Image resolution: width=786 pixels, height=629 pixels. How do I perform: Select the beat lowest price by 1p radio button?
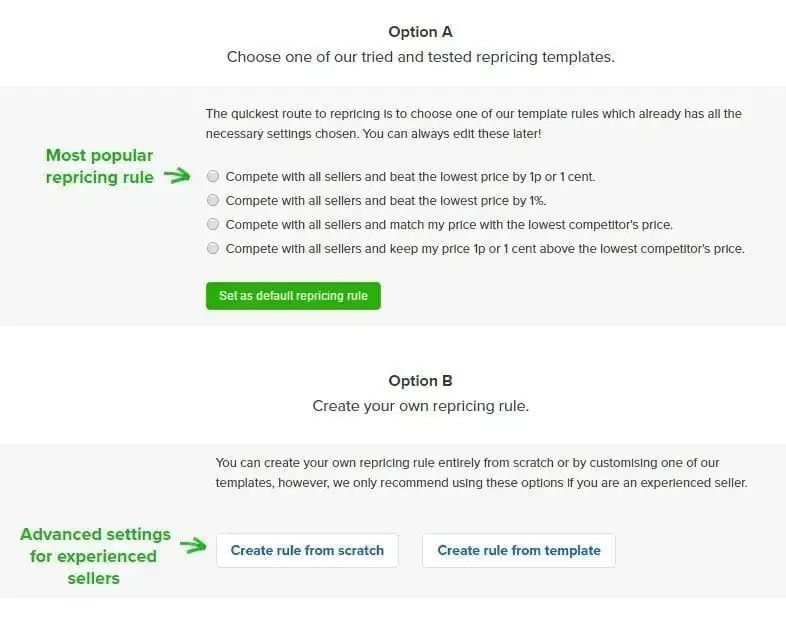pyautogui.click(x=213, y=177)
